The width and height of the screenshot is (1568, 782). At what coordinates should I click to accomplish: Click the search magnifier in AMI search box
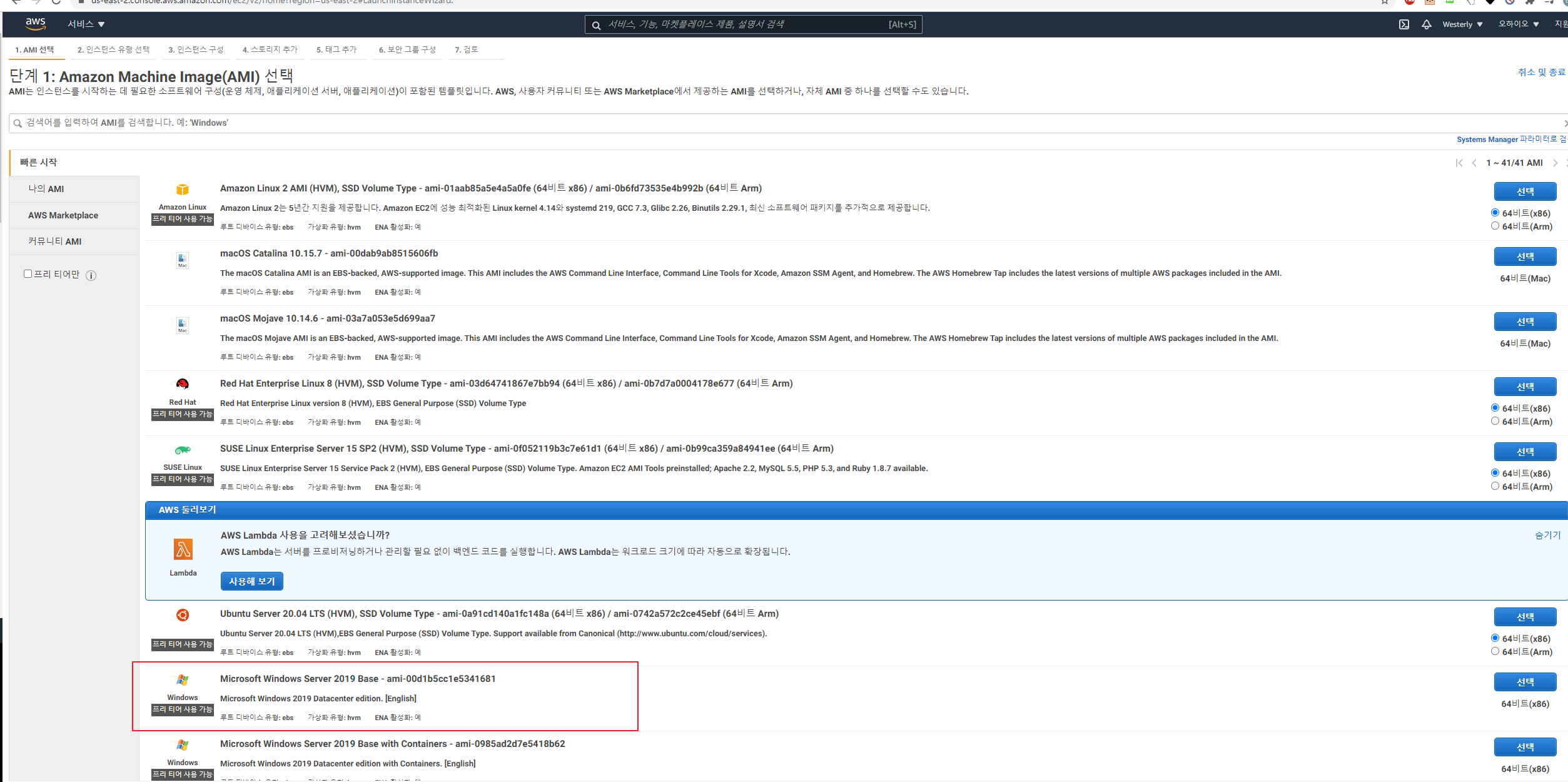point(18,123)
